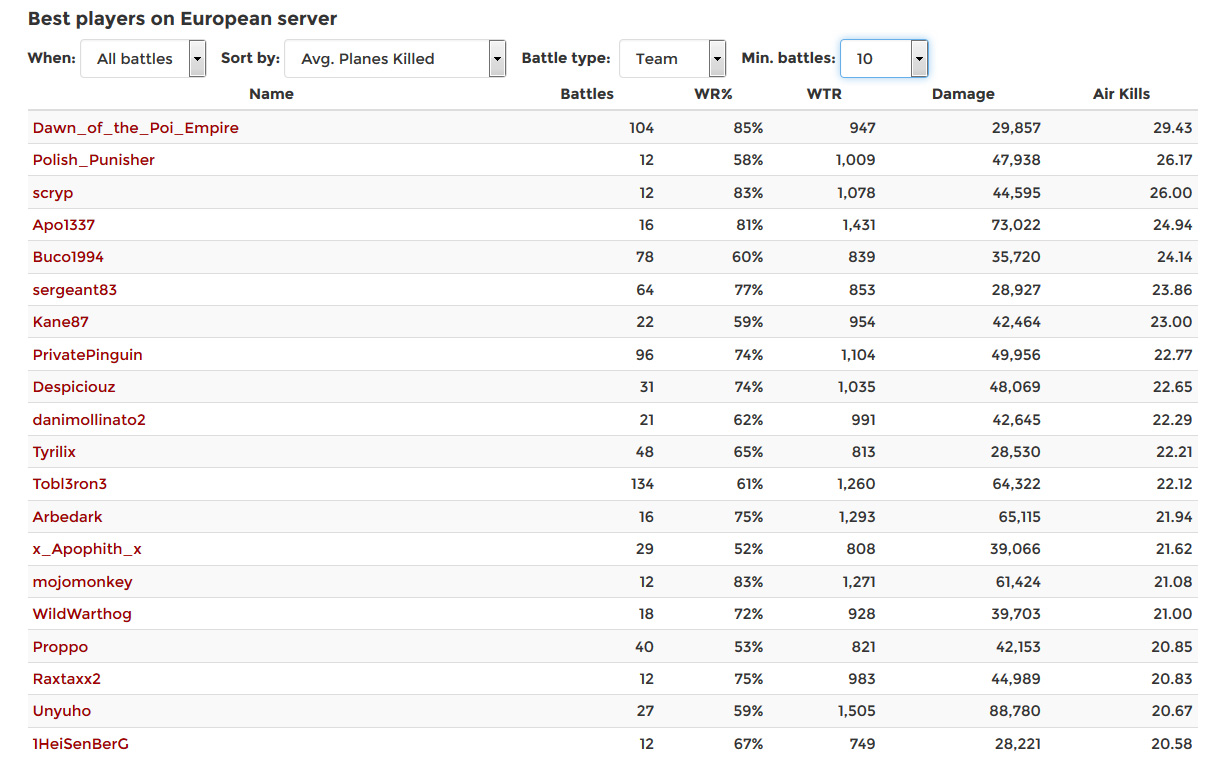The width and height of the screenshot is (1227, 783).
Task: Open WildWarthog player link
Action: 82,614
